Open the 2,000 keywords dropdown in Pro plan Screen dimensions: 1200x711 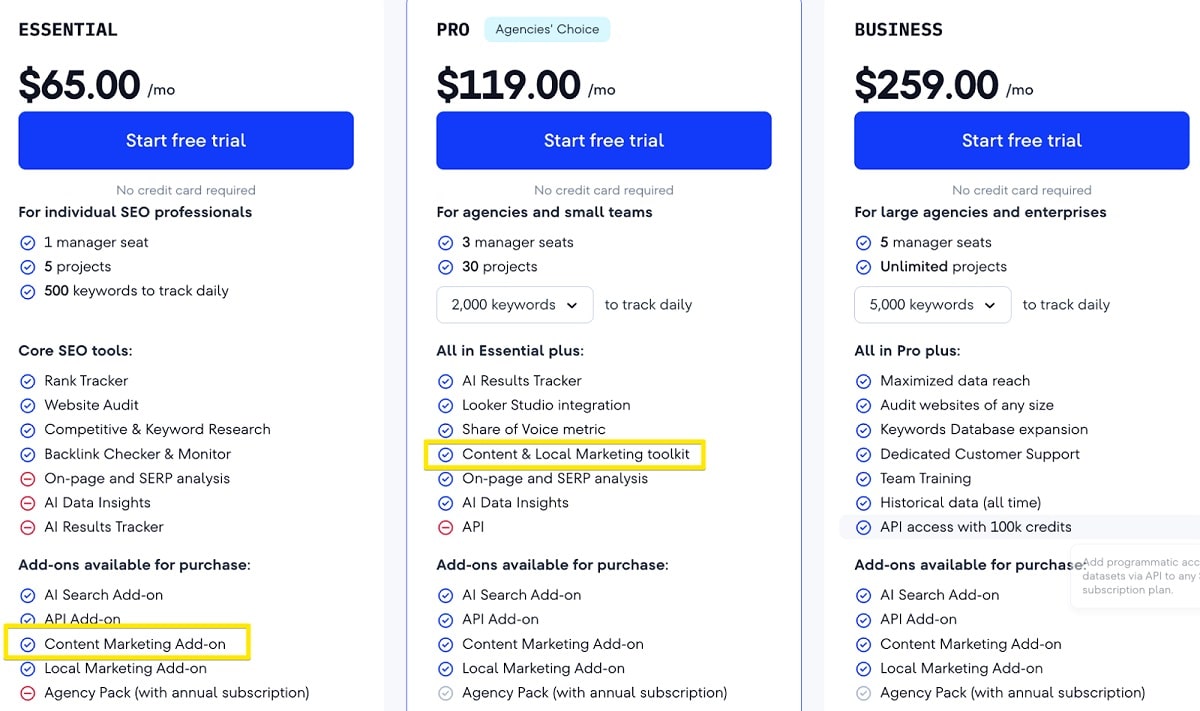(514, 304)
